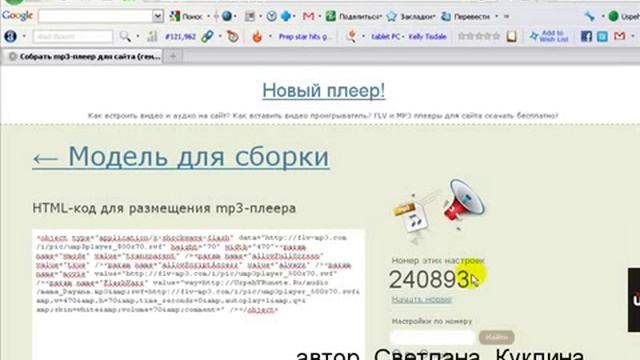
Task: Click the blue puzzle-piece icon
Action: [287, 16]
